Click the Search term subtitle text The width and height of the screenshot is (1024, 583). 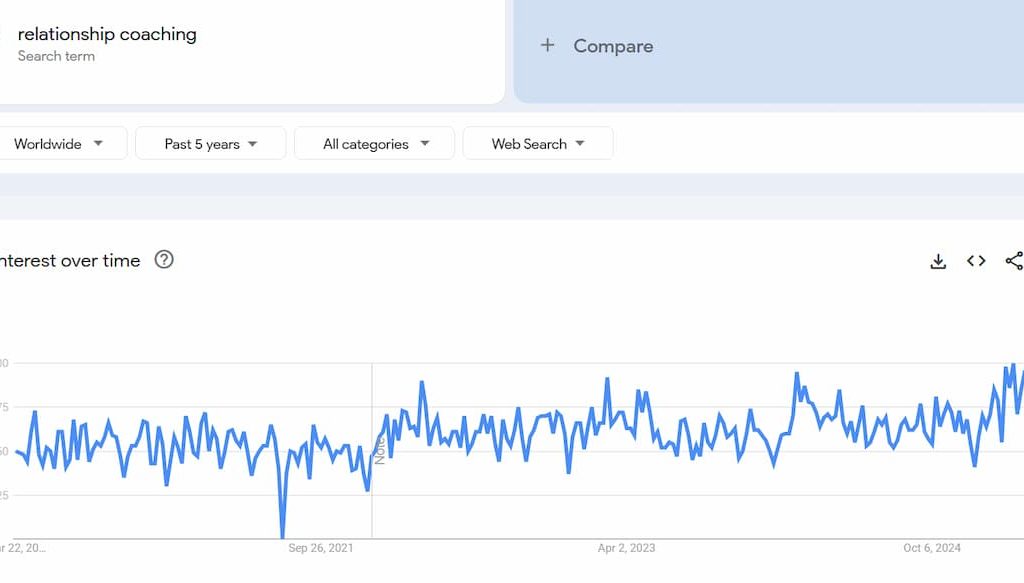coord(56,56)
